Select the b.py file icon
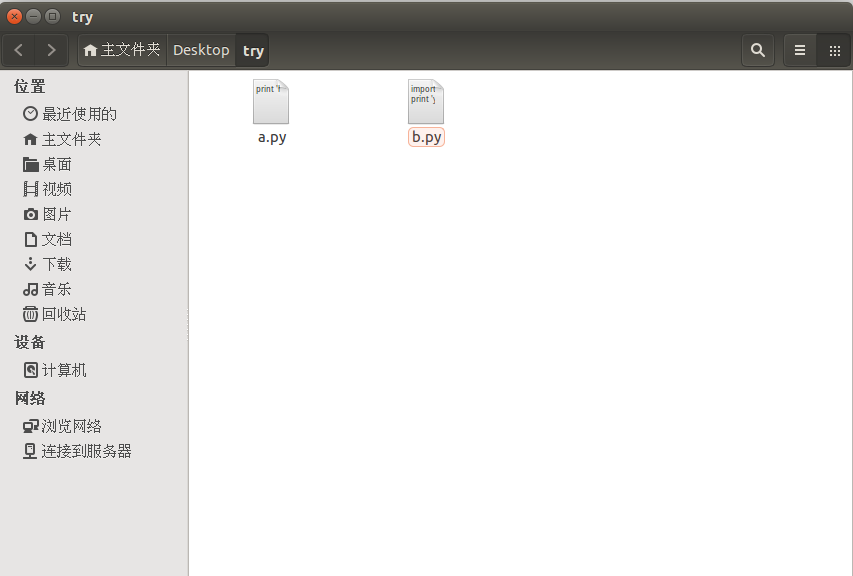 click(426, 102)
